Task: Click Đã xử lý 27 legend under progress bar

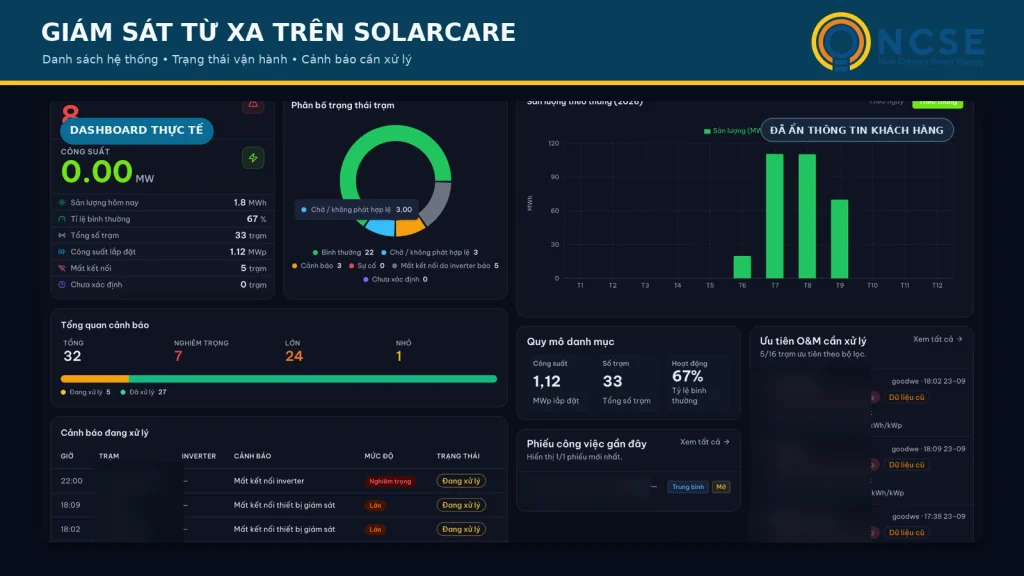Action: (x=144, y=392)
